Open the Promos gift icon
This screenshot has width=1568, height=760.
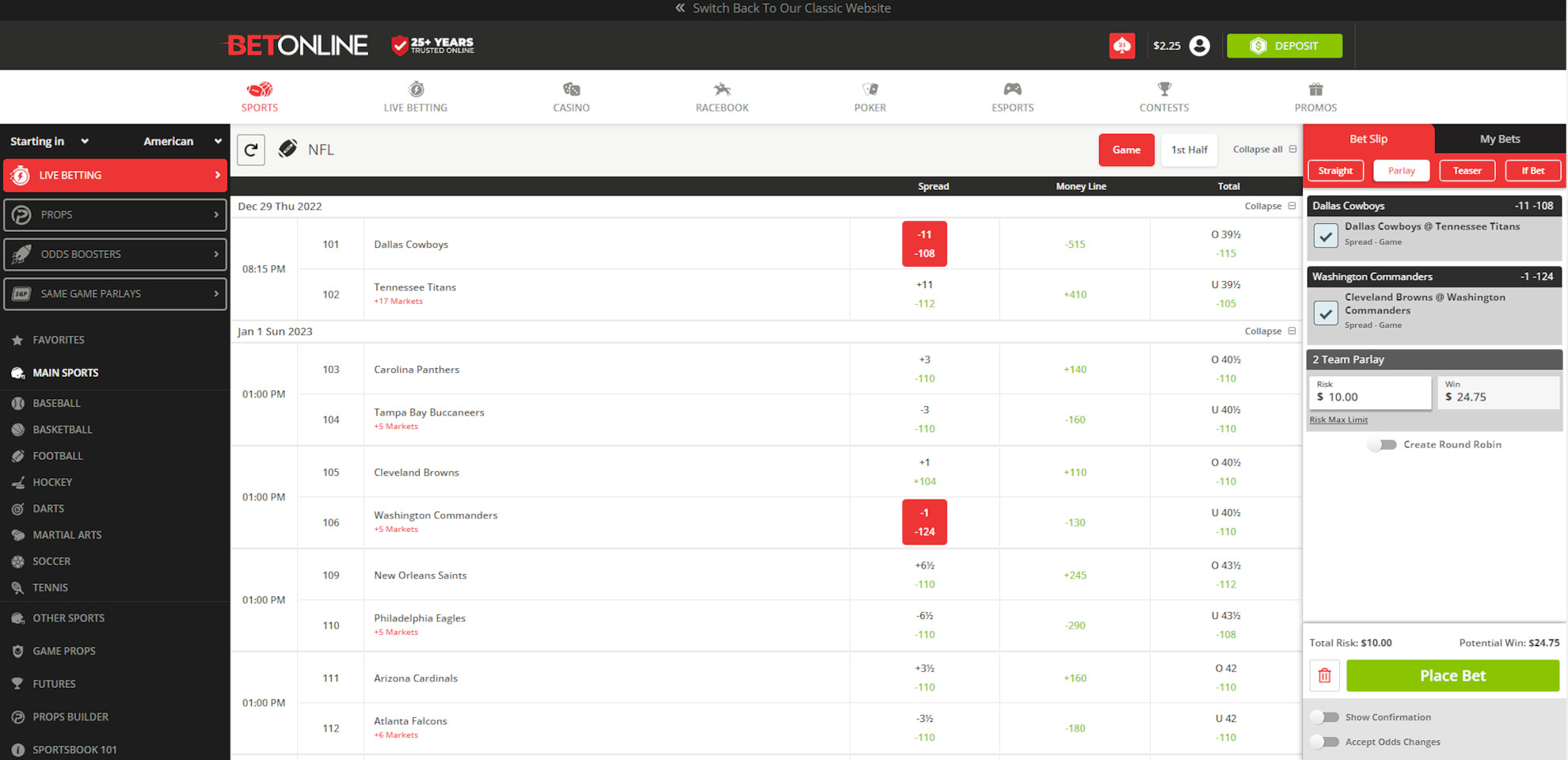point(1315,89)
